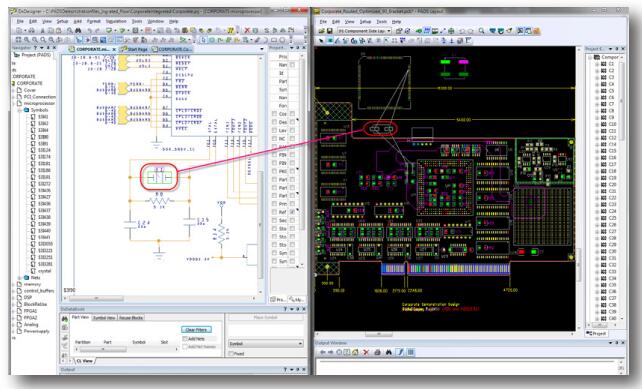This screenshot has height=389, width=642.
Task: Toggle the Add Nets checkbox in DxDatabook
Action: tap(185, 339)
